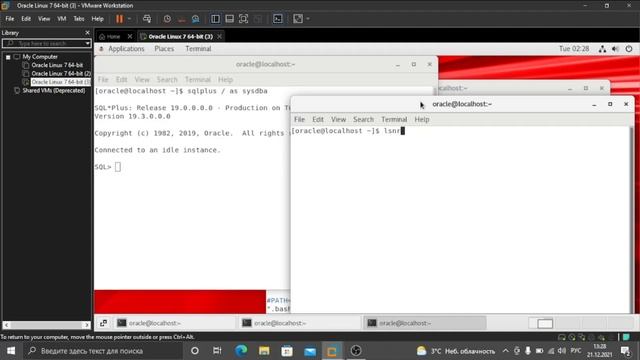
Task: Take a snapshot of this virtual machine
Action: 167,19
